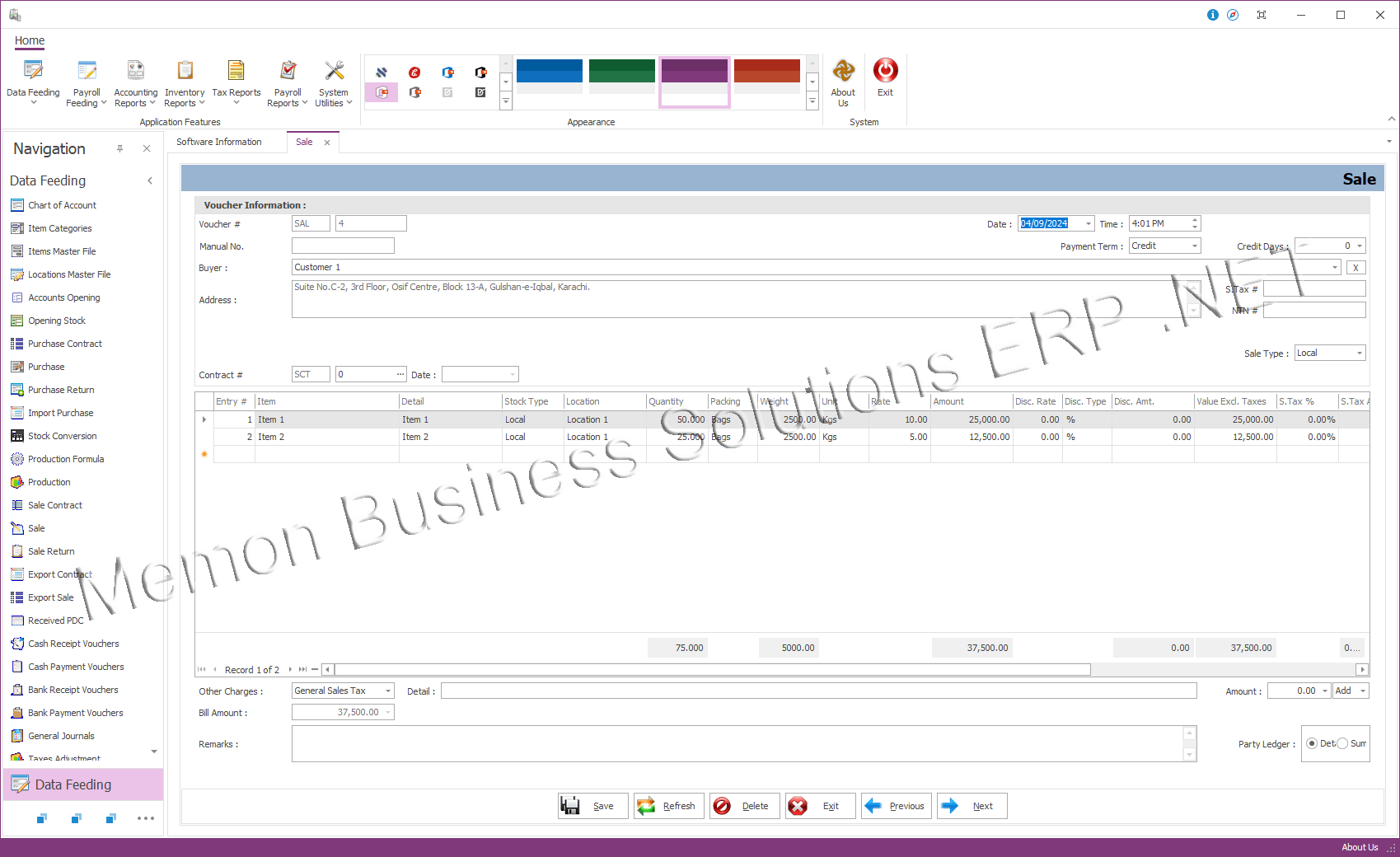This screenshot has width=1400, height=857.
Task: Open Cash Receipt Vouchers in navigation
Action: (x=73, y=644)
